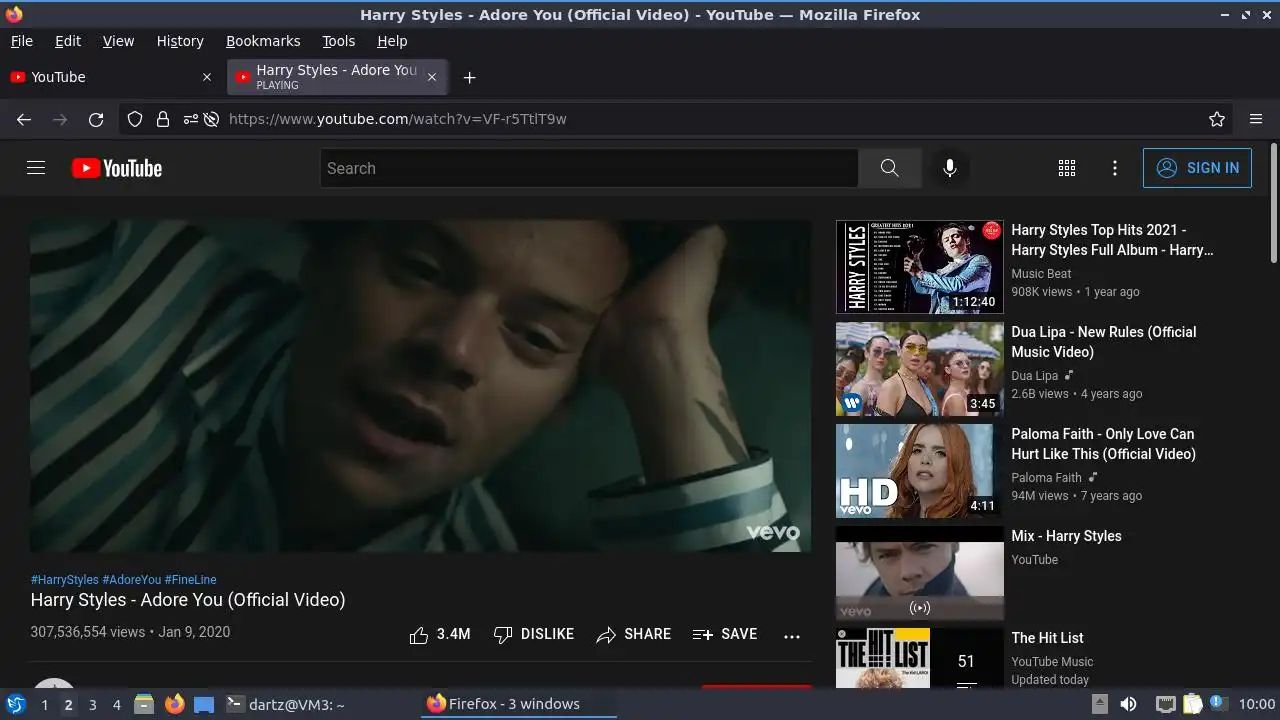Viewport: 1280px width, 720px height.
Task: Launch Firefox from taskbar launcher
Action: (x=174, y=704)
